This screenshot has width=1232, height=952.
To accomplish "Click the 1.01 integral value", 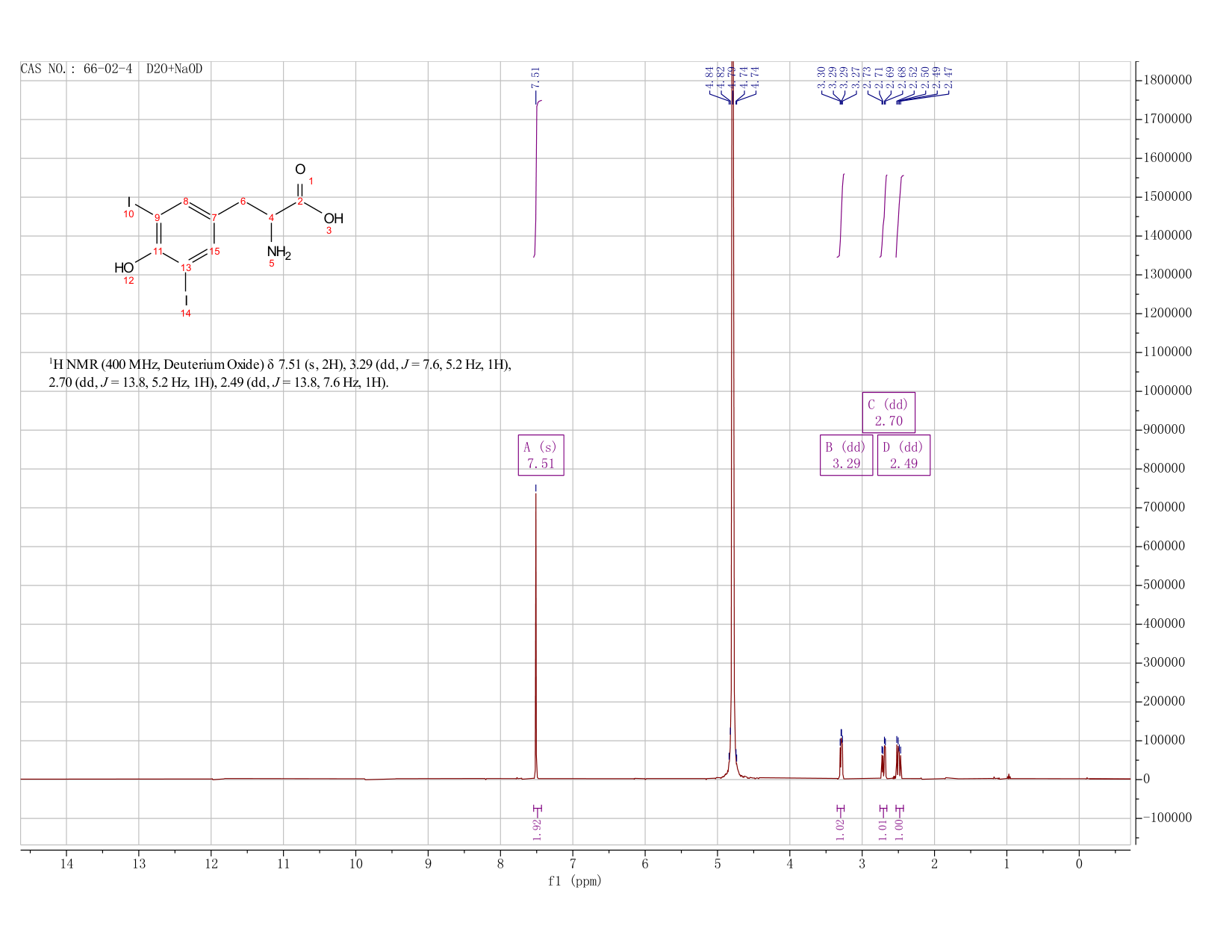I will [883, 829].
